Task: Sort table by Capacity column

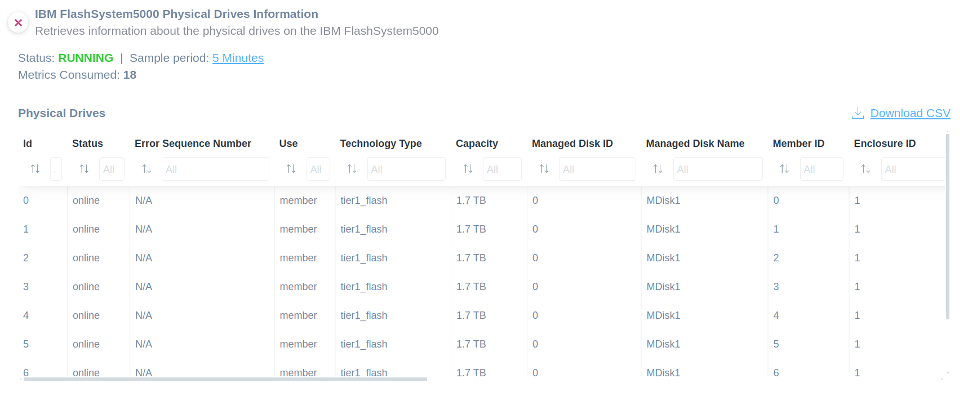Action: click(468, 169)
